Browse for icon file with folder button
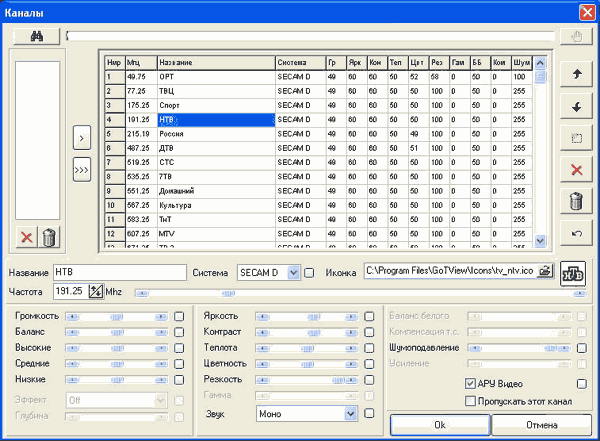Screen dimensions: 600x441 pos(545,271)
